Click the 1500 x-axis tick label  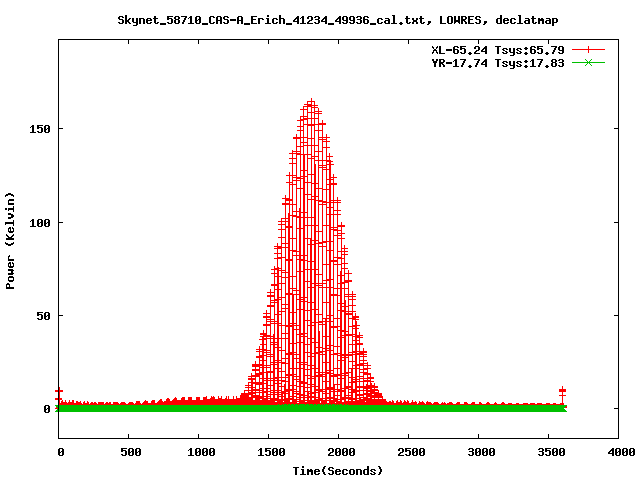(x=271, y=452)
